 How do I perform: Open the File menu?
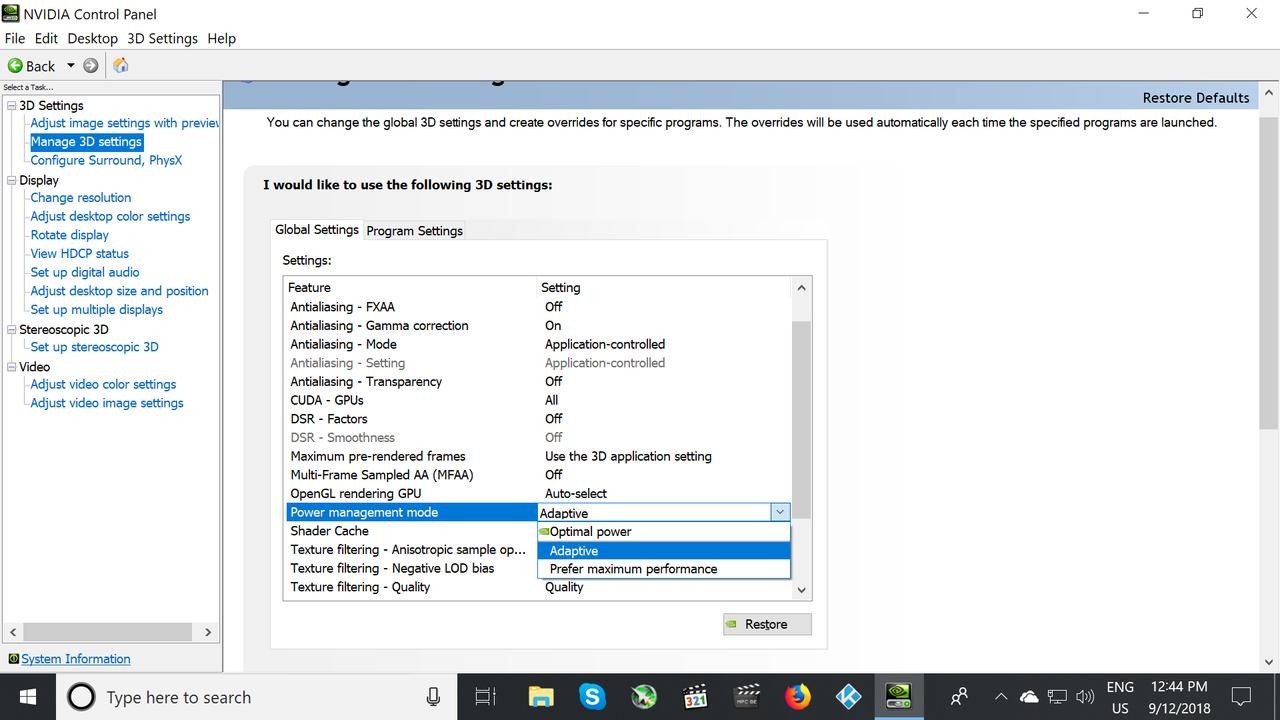15,38
